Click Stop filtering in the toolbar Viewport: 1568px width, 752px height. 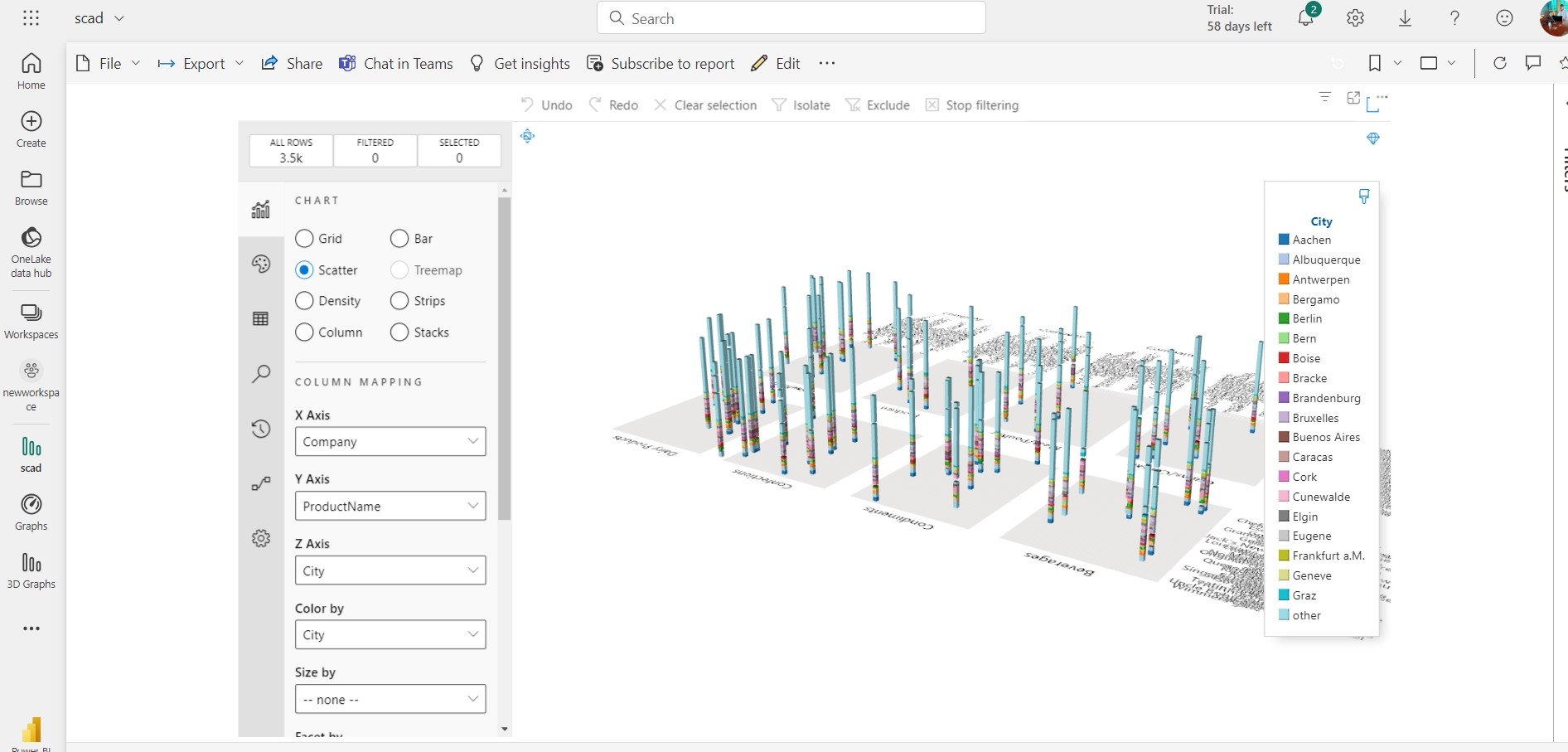click(x=972, y=105)
